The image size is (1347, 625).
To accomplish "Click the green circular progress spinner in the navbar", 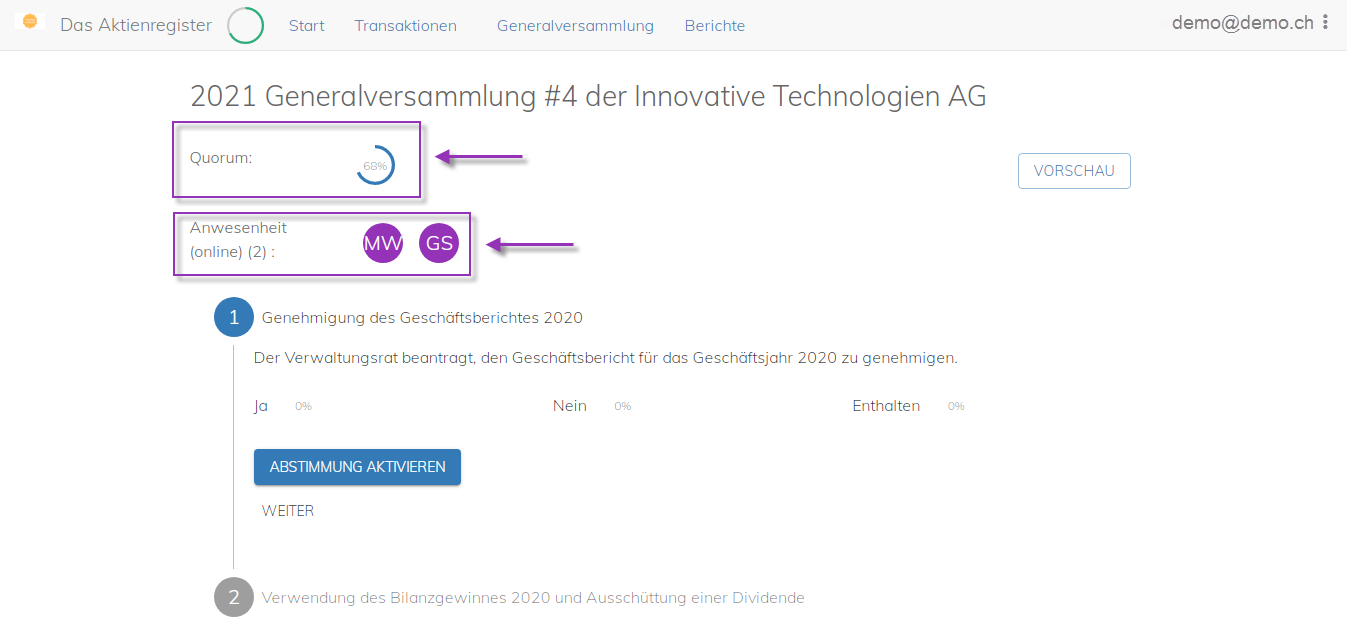I will tap(246, 25).
